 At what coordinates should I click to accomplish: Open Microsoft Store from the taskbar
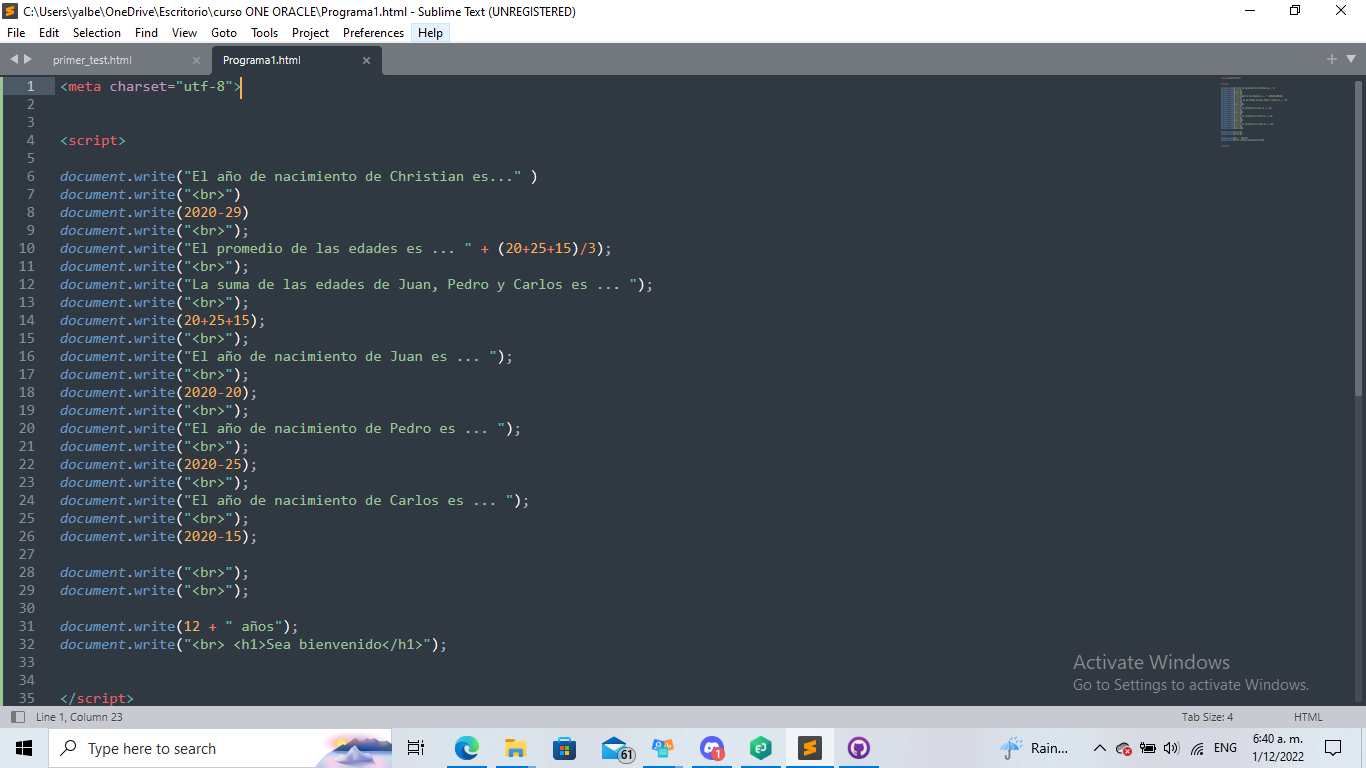click(564, 748)
